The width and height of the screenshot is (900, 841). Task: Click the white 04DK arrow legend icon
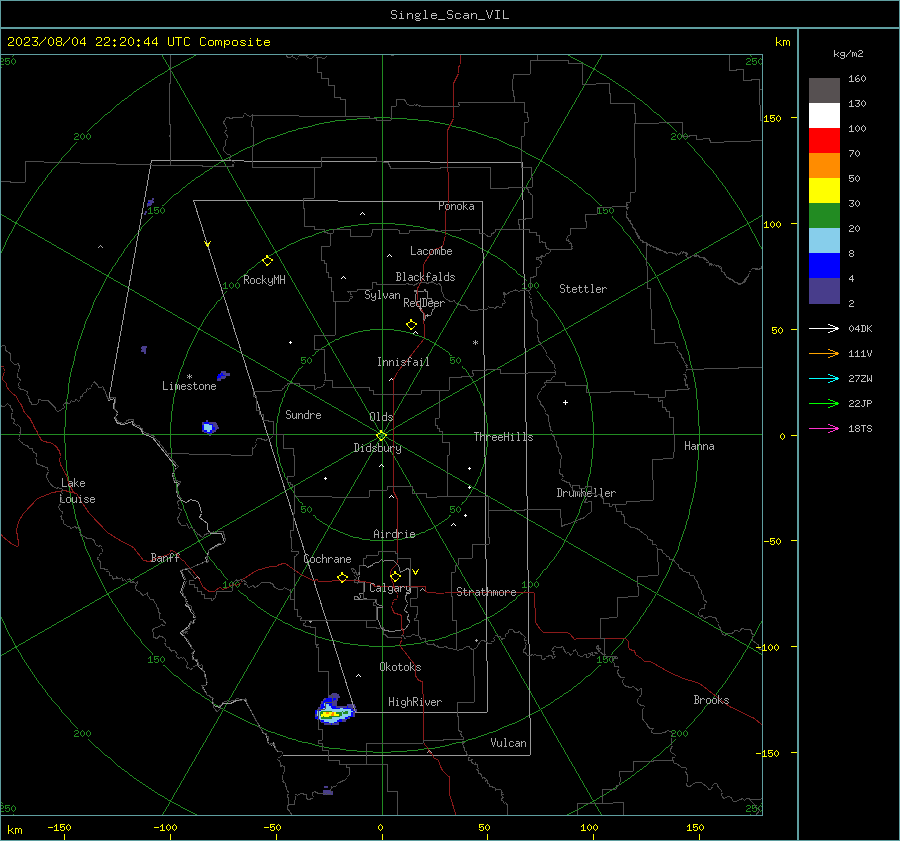click(x=824, y=328)
